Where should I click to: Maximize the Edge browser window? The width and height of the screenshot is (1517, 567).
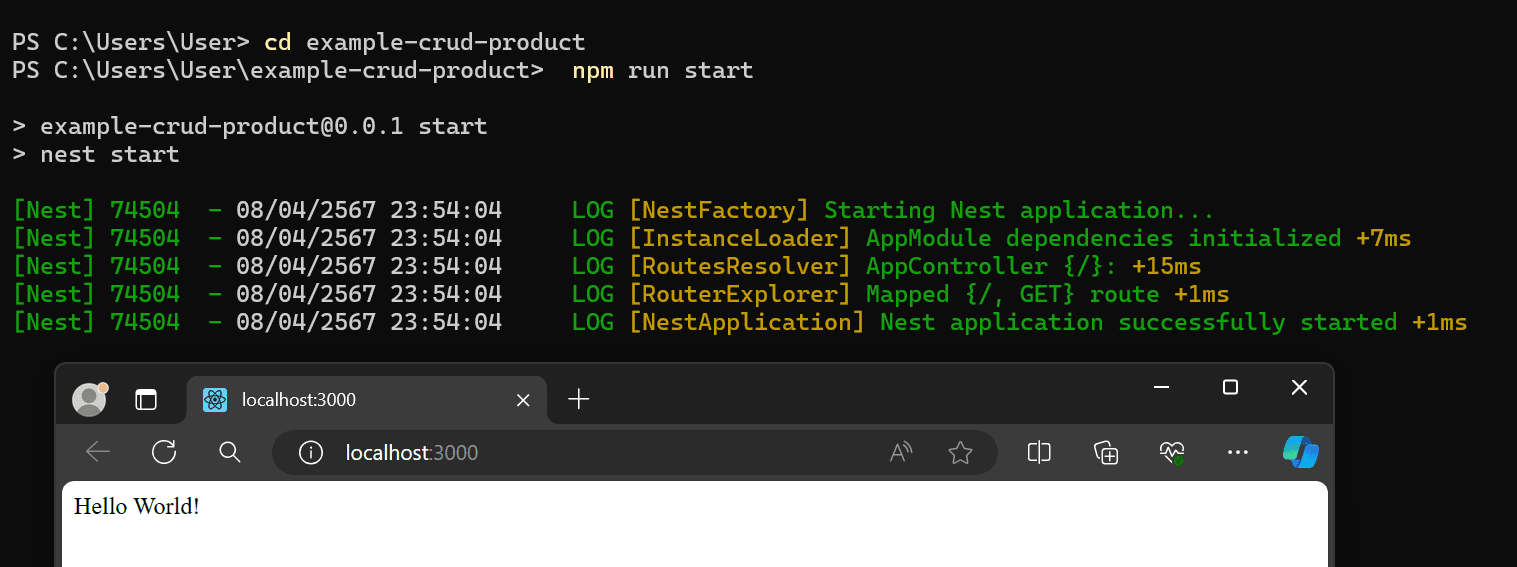click(1231, 387)
